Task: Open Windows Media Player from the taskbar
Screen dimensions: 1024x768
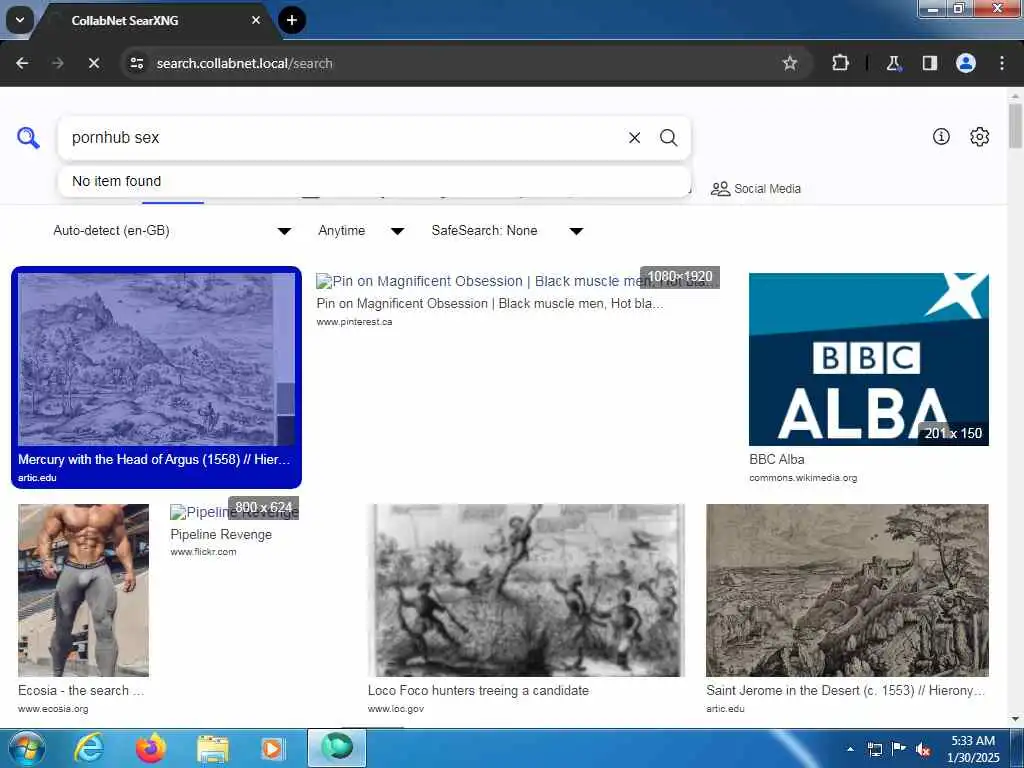Action: 272,748
